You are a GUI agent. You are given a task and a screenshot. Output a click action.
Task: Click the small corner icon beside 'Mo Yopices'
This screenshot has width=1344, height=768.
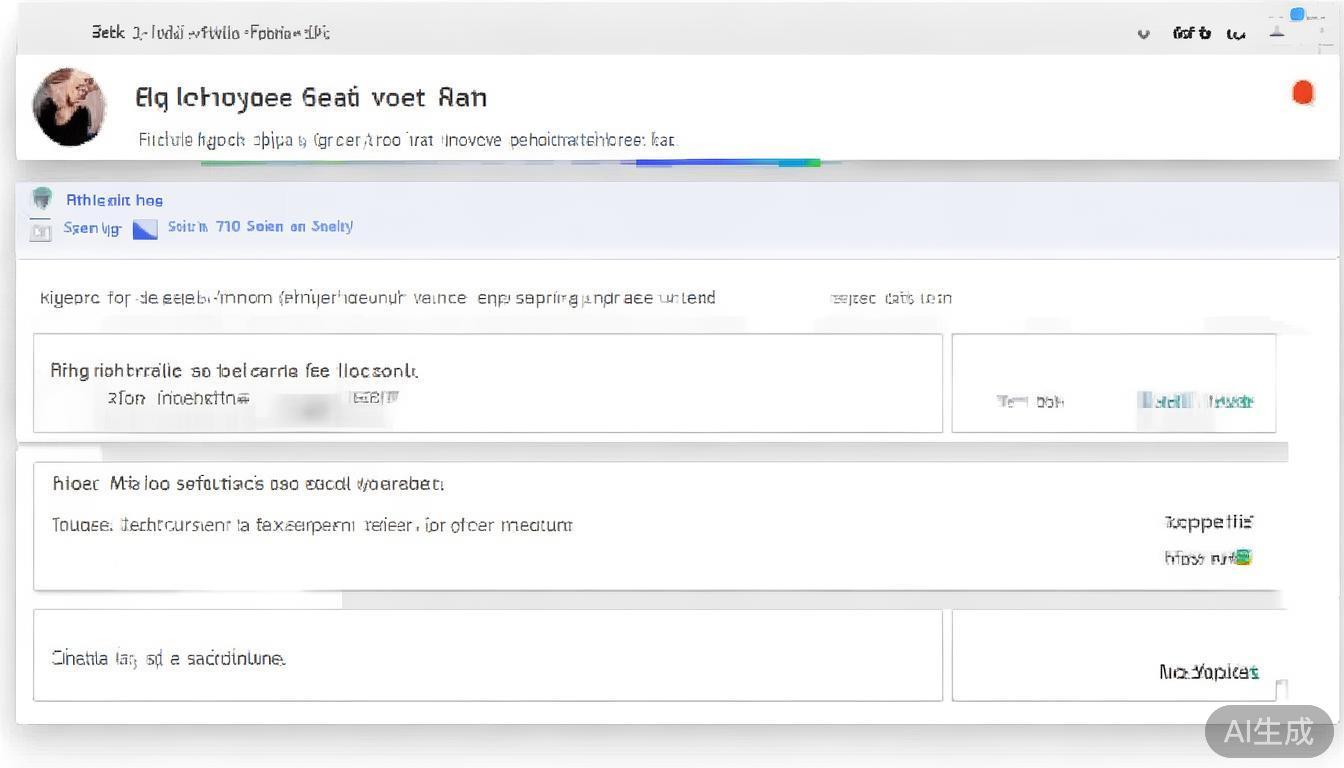click(x=1281, y=688)
